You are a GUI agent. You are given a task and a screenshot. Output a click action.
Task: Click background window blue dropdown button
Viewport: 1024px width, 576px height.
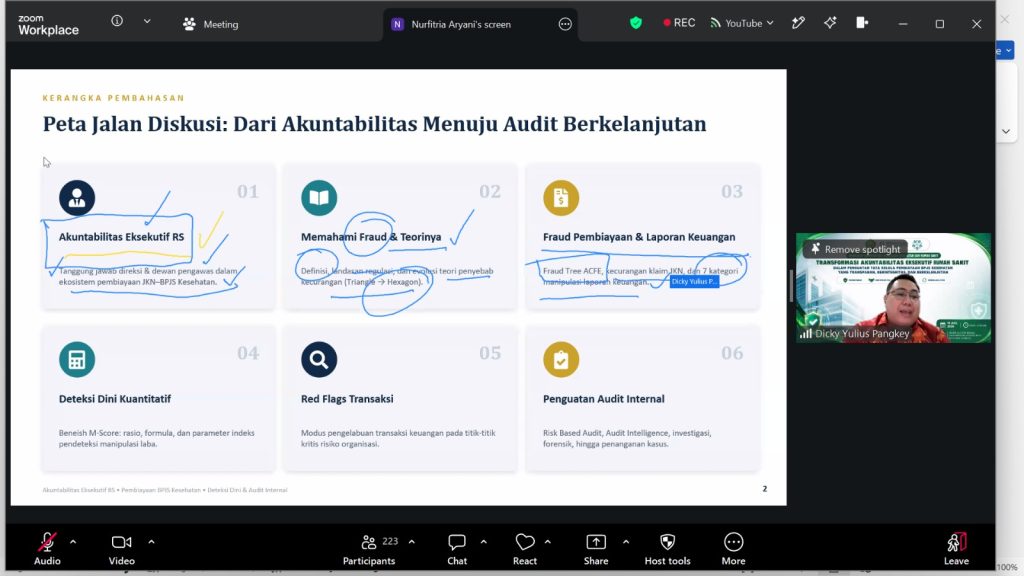pyautogui.click(x=1005, y=50)
